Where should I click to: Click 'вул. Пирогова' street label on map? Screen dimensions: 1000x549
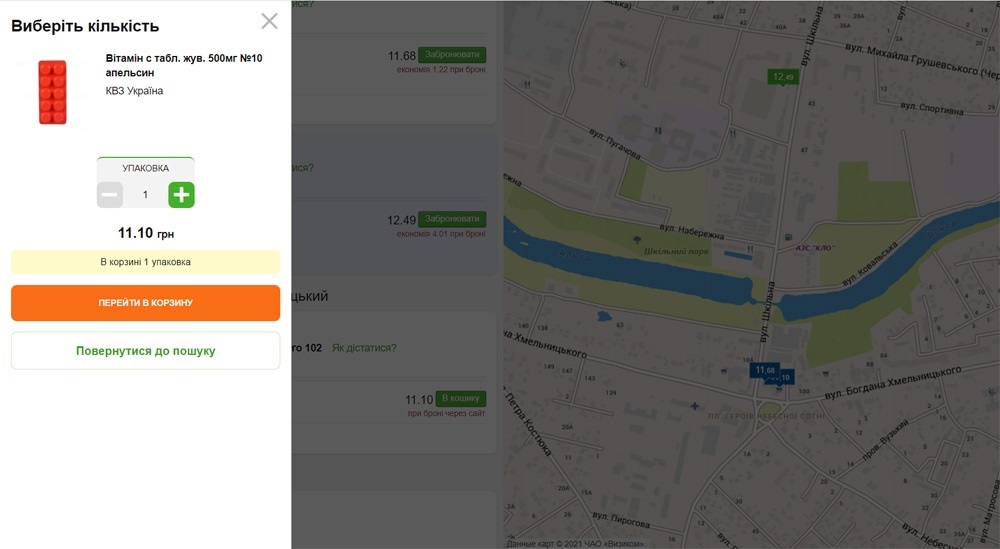[x=621, y=519]
